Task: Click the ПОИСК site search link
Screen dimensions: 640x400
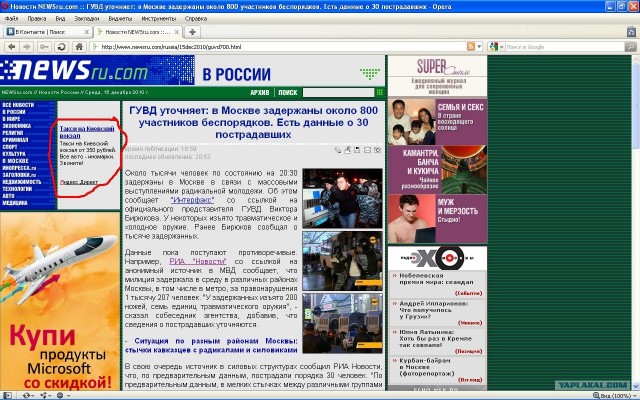Action: [x=288, y=93]
